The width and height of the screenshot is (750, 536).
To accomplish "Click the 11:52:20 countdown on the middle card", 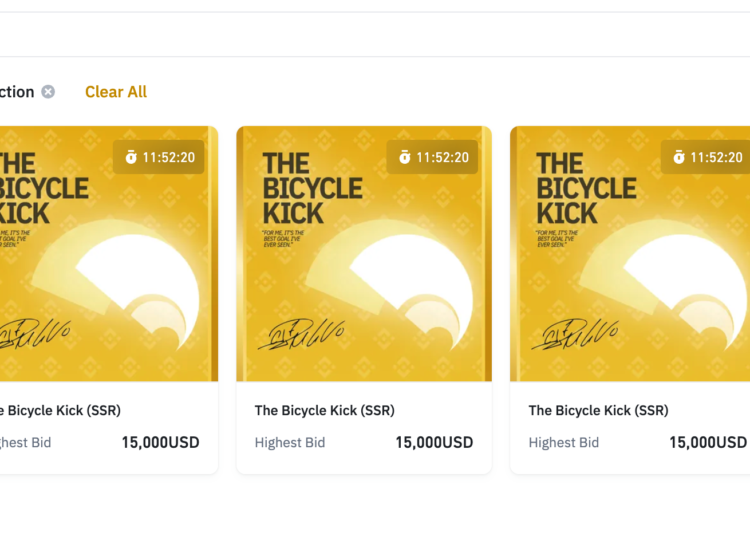I will [442, 157].
